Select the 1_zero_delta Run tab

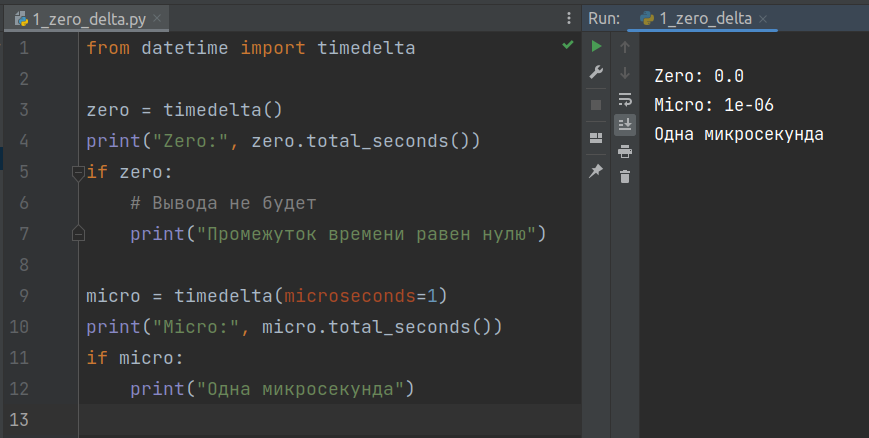[702, 19]
